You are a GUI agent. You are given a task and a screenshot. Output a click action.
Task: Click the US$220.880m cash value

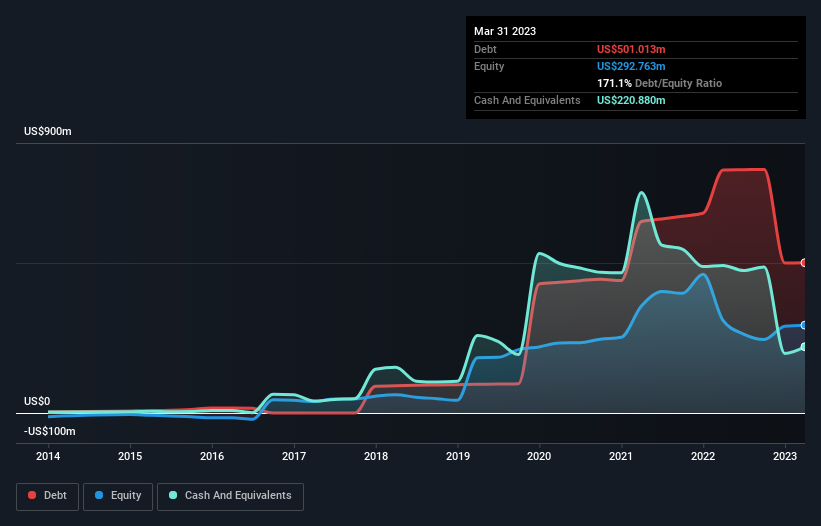631,100
